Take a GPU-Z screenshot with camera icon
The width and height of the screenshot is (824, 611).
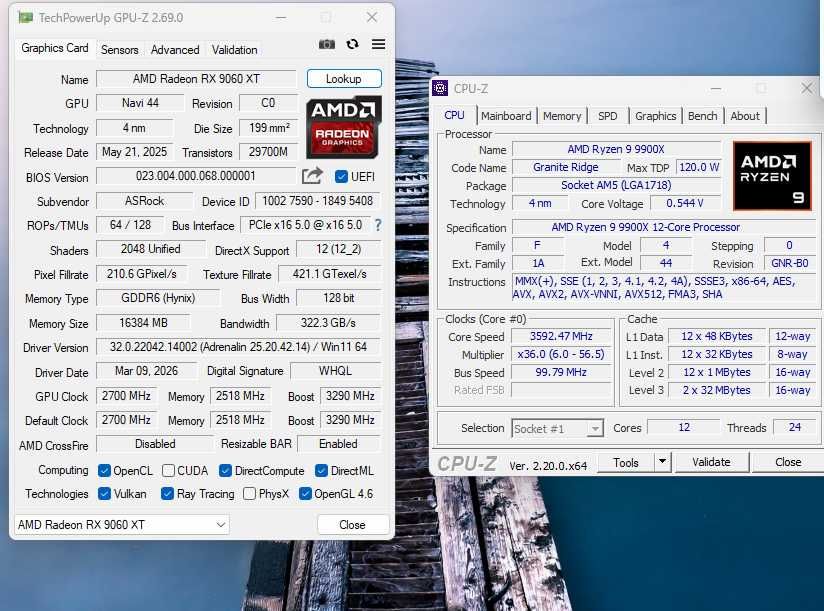click(x=327, y=45)
